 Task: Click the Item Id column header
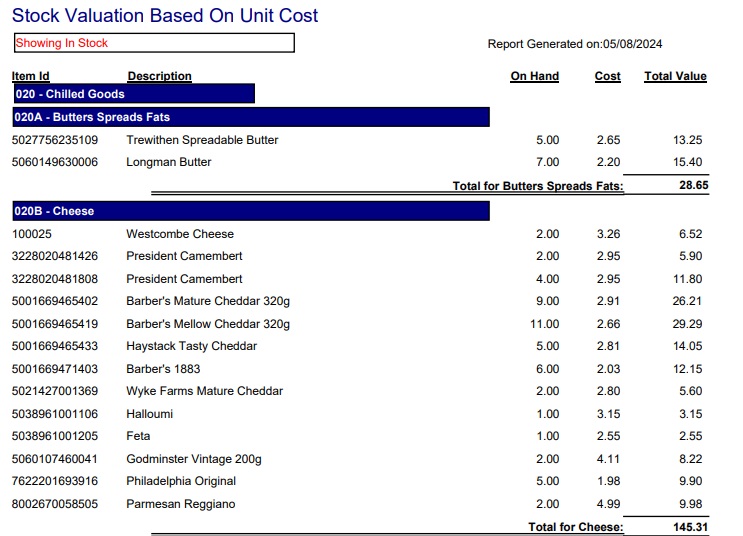30,76
